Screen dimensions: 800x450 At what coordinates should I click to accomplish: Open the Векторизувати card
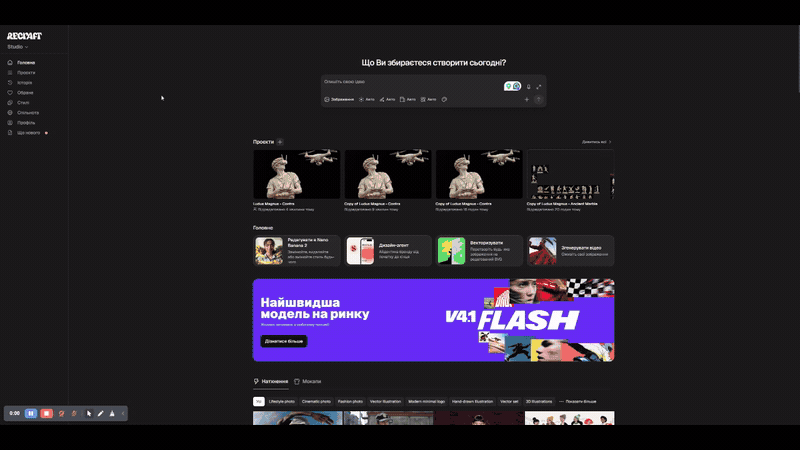pos(479,251)
